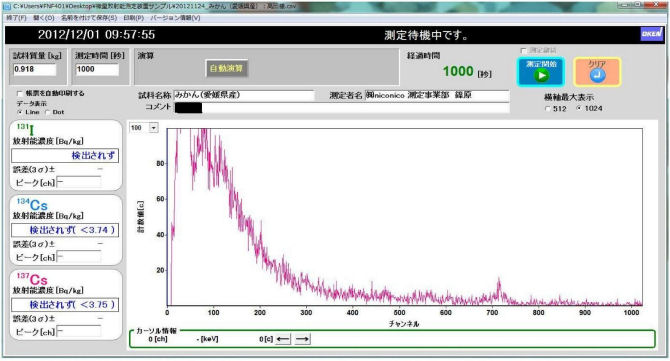The height and width of the screenshot is (361, 670).
Task: Open the バージョン情報(V) menu
Action: point(175,18)
